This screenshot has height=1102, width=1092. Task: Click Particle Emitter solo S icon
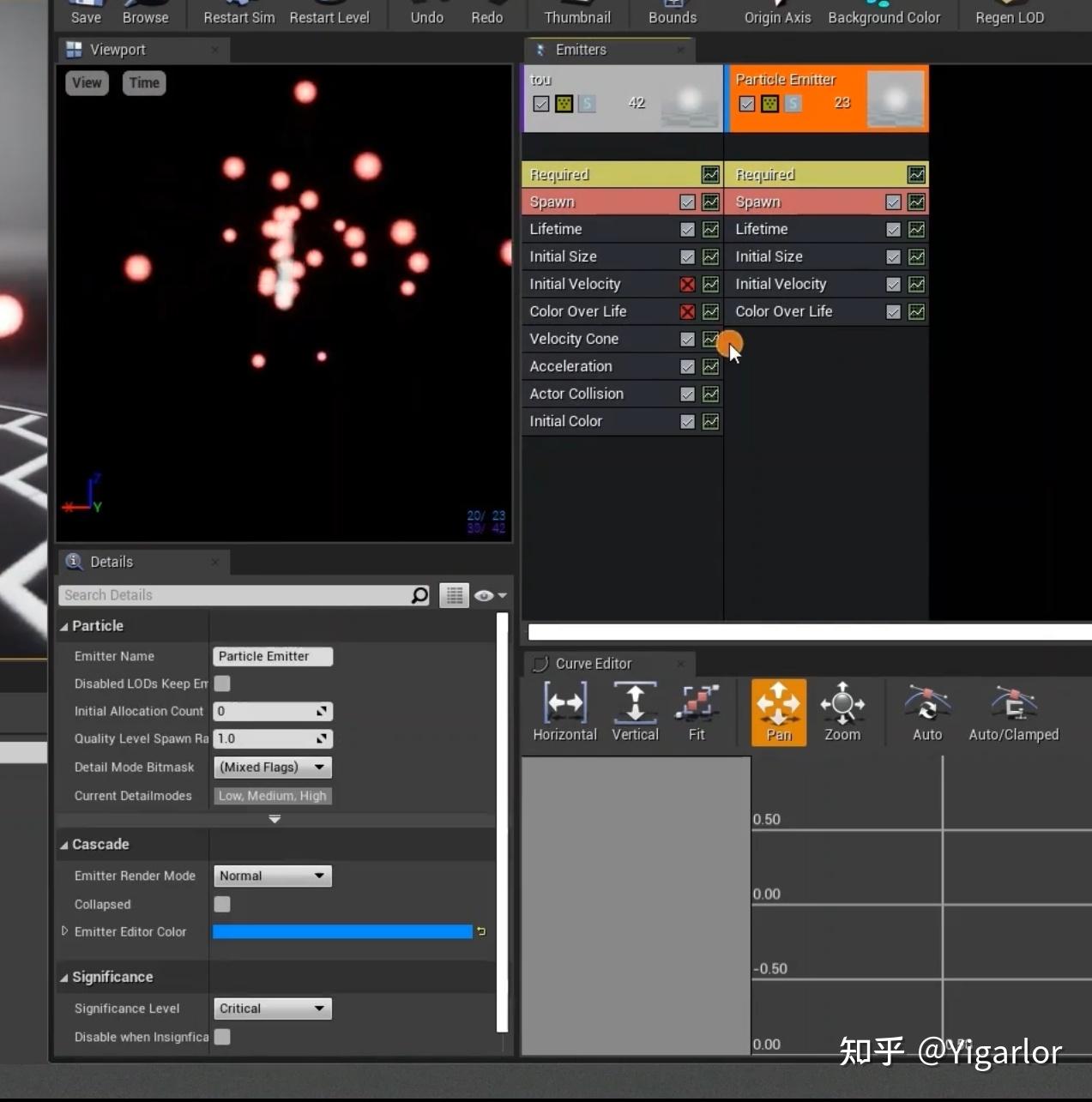(x=793, y=104)
